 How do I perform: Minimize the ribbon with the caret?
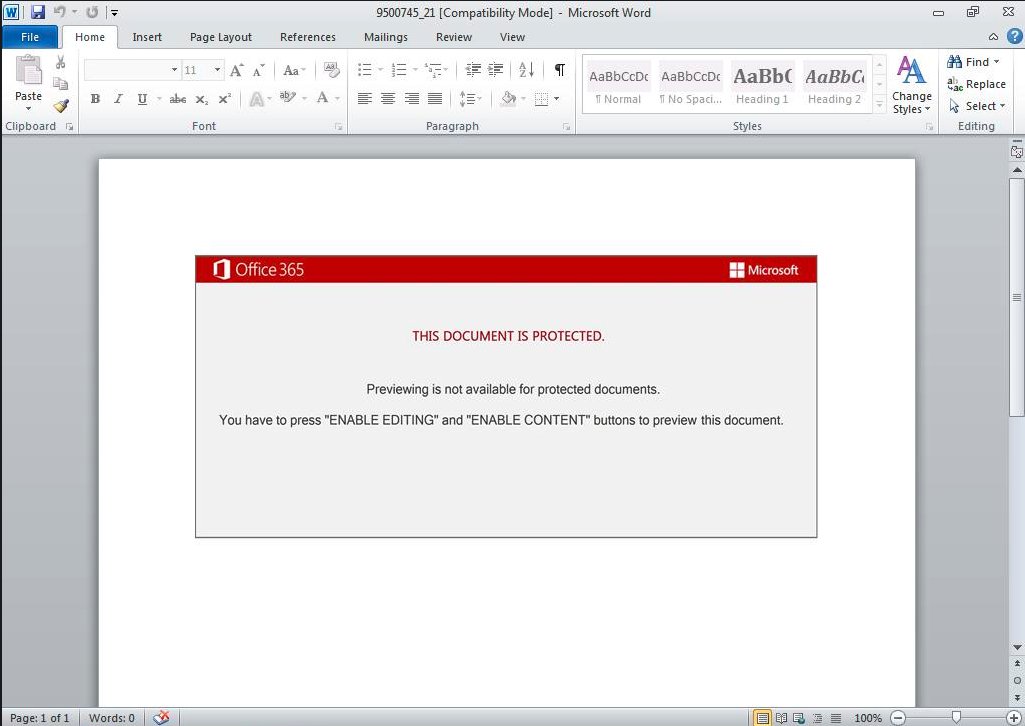(x=994, y=37)
